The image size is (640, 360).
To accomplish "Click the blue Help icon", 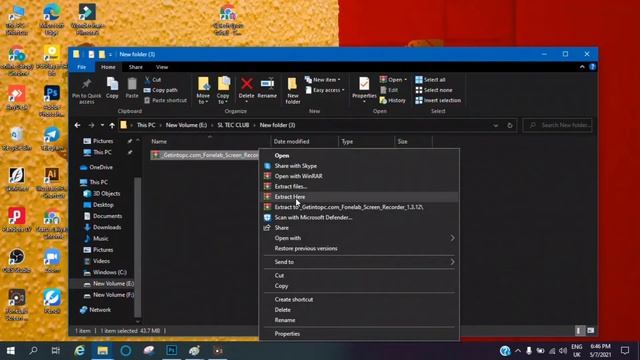I will coord(592,67).
